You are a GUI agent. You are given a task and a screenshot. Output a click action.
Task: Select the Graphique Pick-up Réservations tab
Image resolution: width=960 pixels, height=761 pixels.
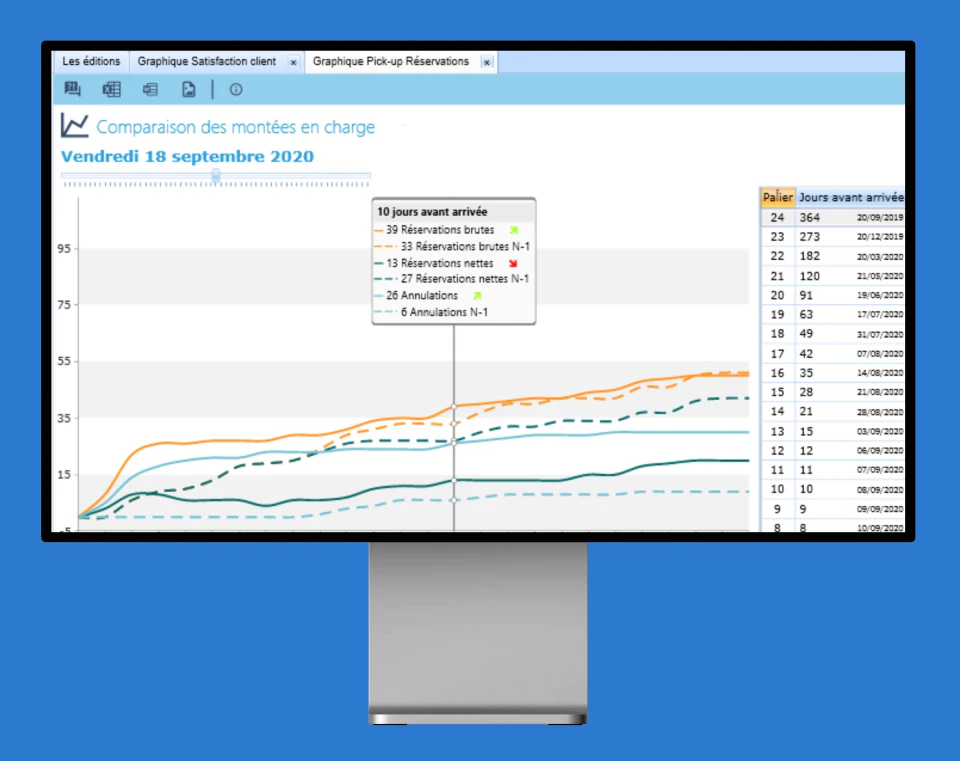coord(391,62)
